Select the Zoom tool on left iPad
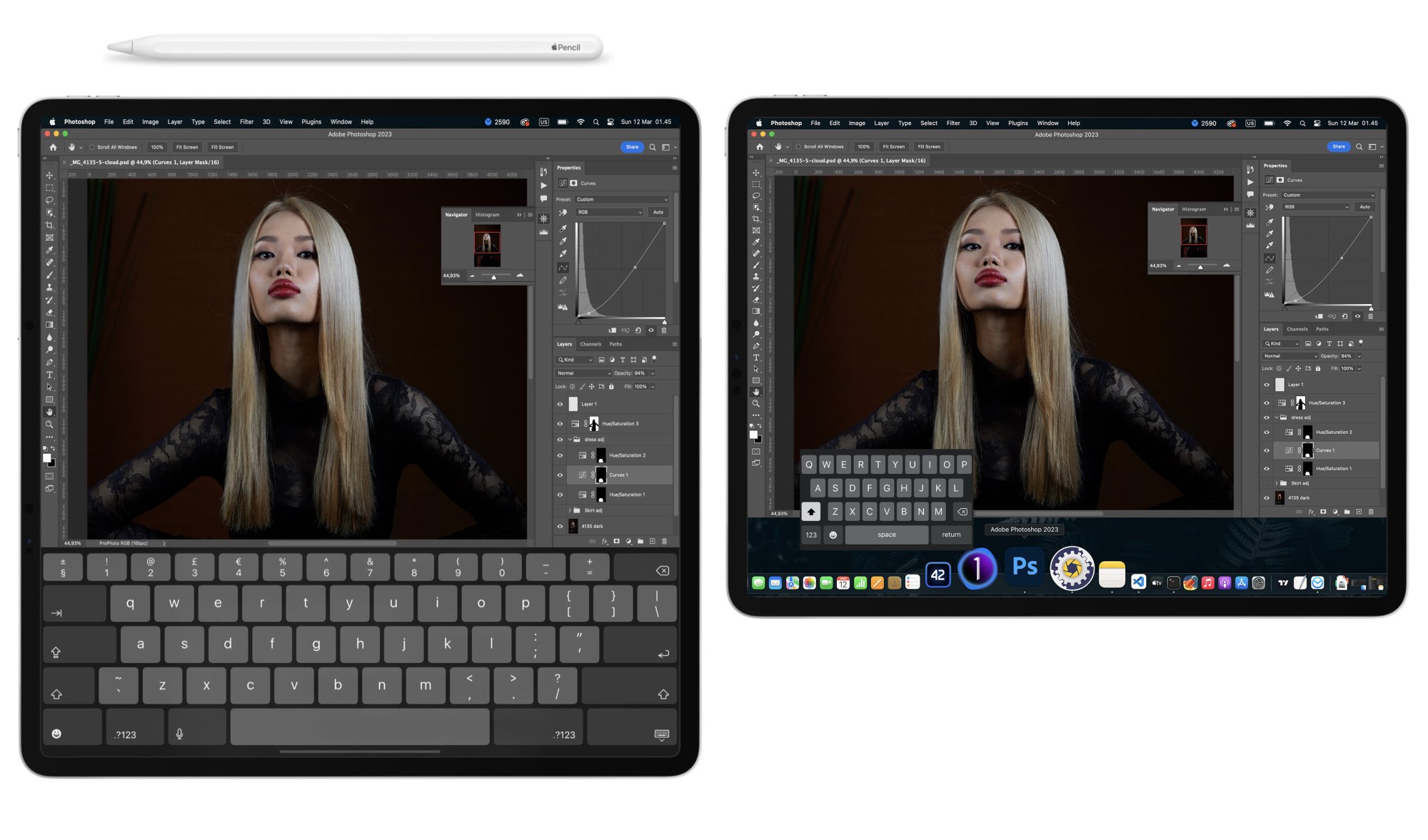This screenshot has height=840, width=1428. tap(49, 425)
